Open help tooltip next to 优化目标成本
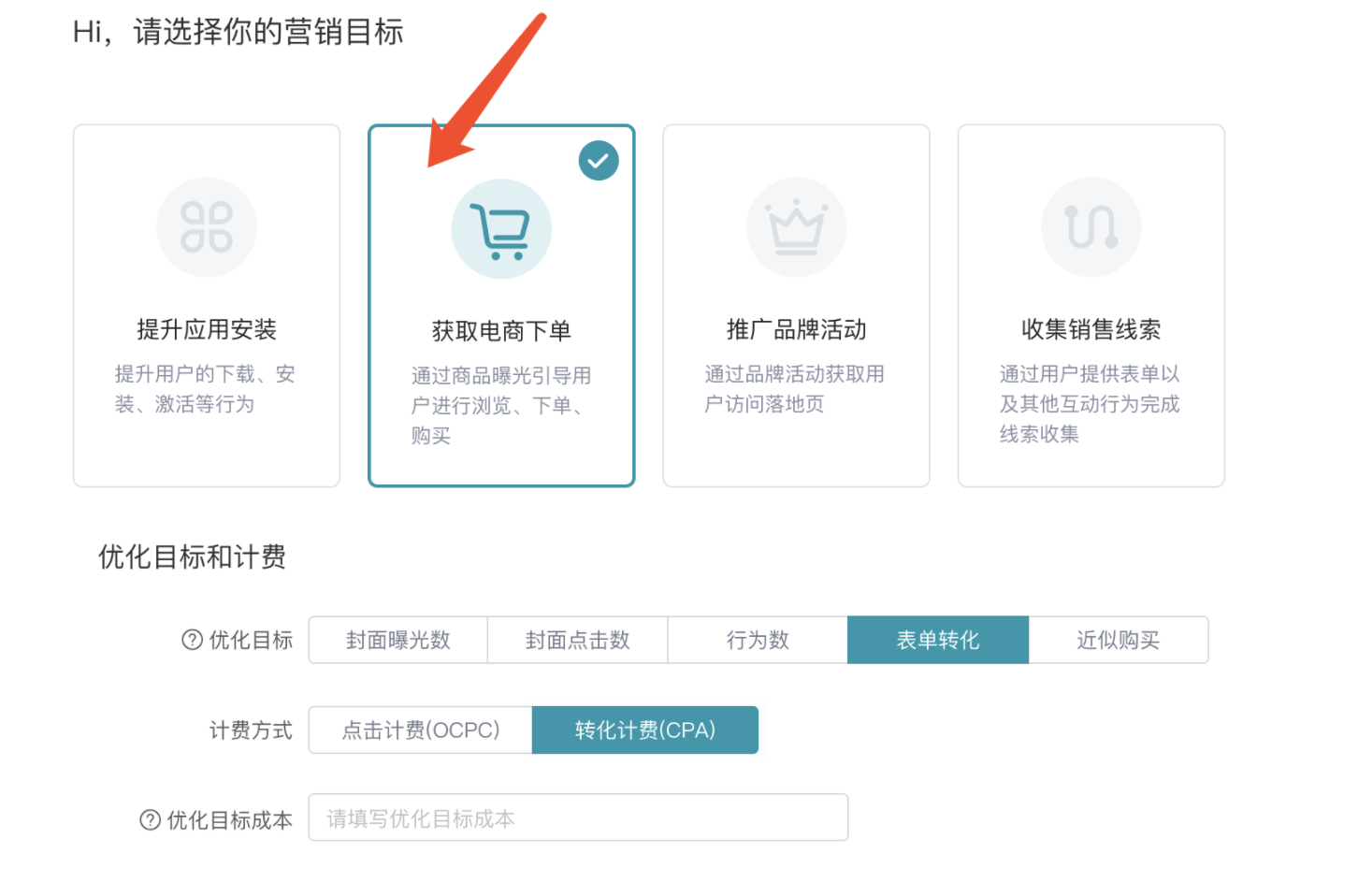Image resolution: width=1358 pixels, height=896 pixels. (x=151, y=819)
